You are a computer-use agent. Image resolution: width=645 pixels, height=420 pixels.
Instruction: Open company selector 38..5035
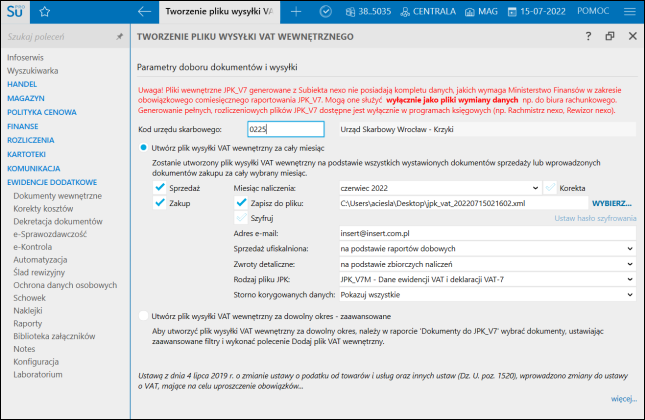click(x=368, y=12)
